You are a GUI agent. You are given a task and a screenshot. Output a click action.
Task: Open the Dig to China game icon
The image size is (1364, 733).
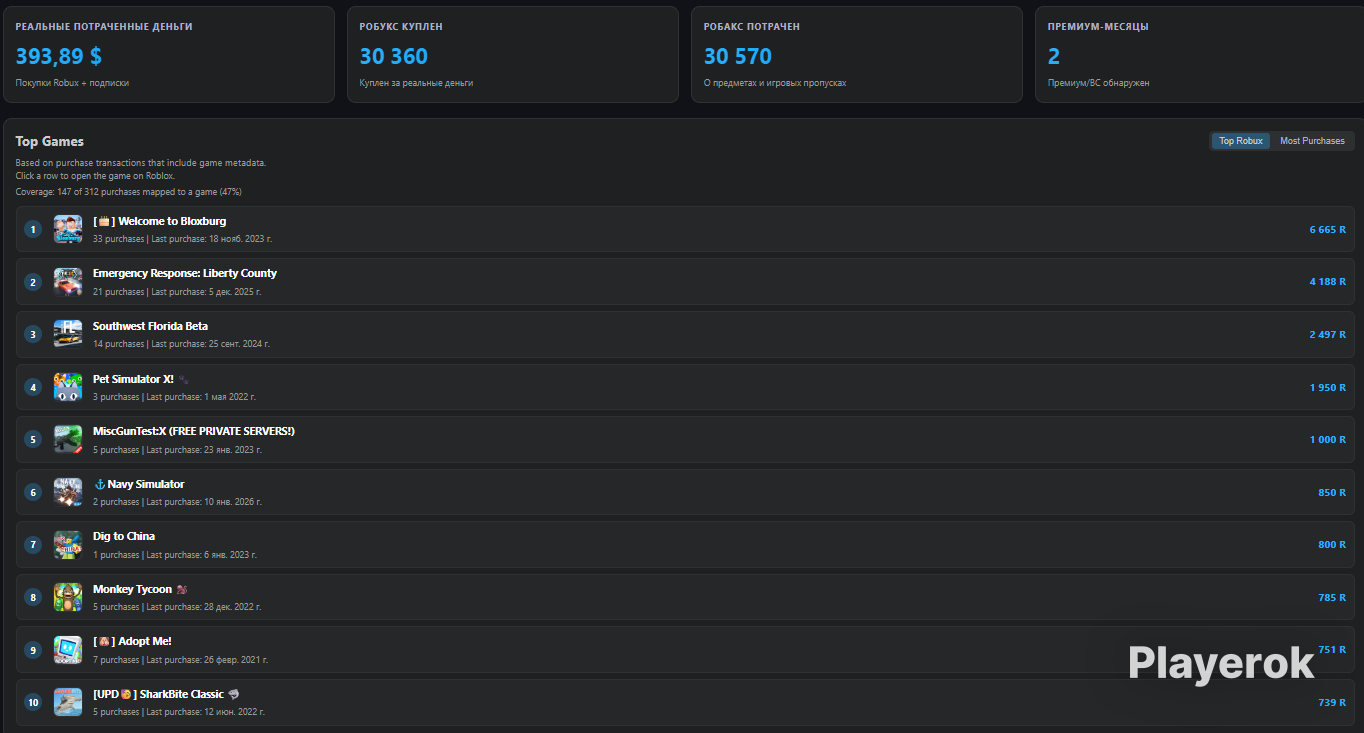(68, 545)
